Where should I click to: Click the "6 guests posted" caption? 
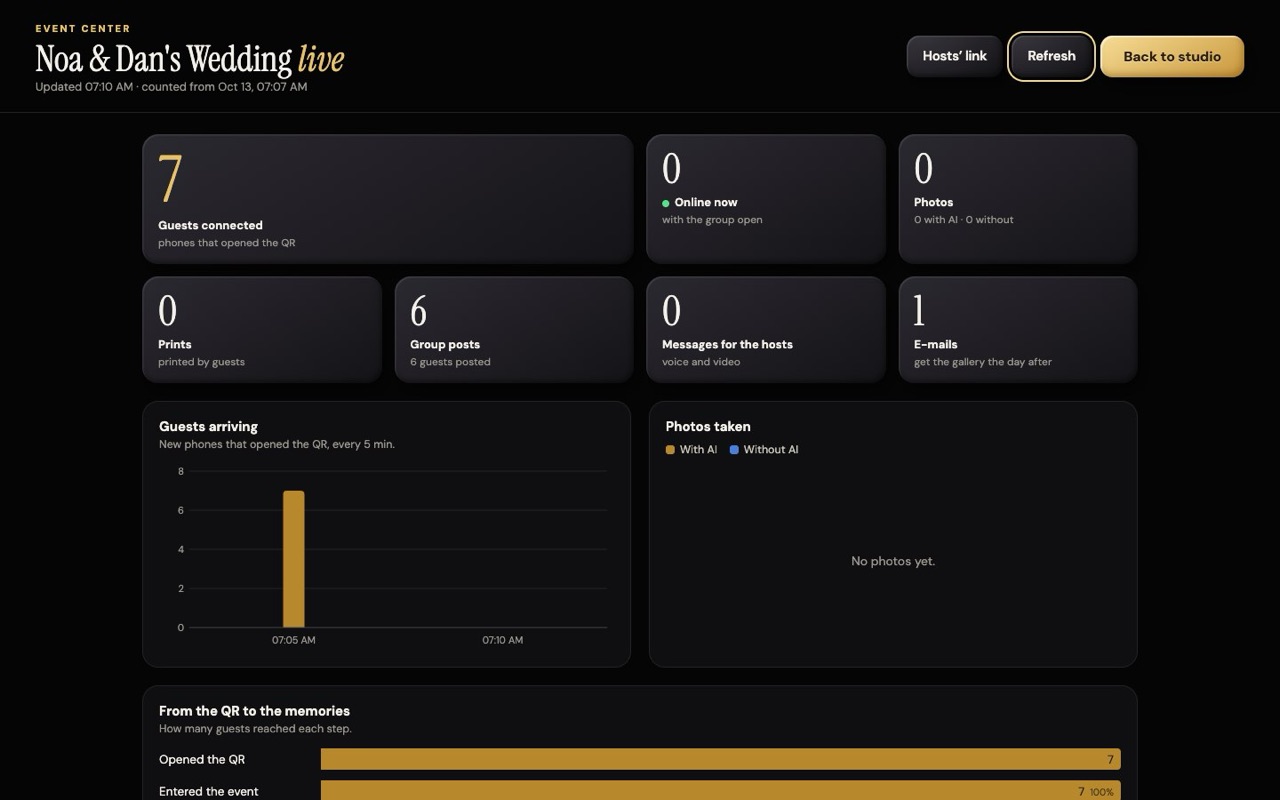click(450, 362)
